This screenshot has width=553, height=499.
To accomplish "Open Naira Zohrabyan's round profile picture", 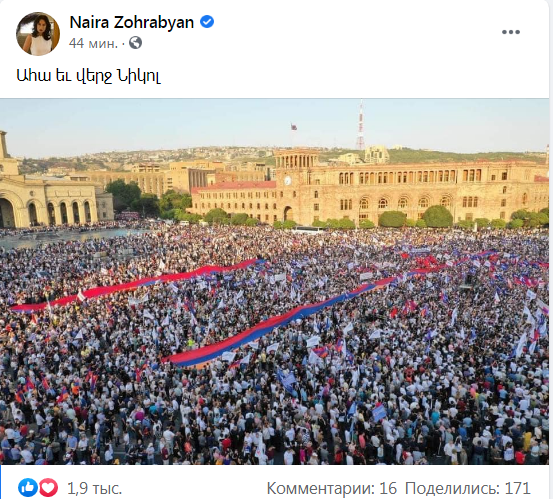I will 38,34.
